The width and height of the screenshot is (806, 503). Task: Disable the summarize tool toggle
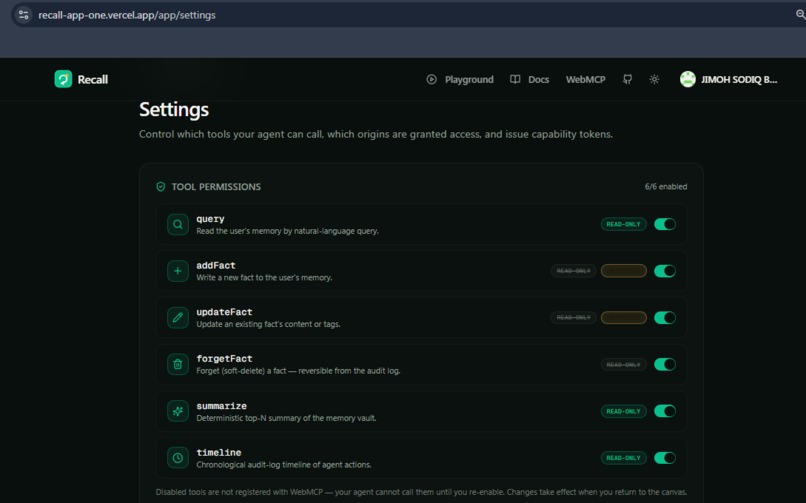point(665,411)
